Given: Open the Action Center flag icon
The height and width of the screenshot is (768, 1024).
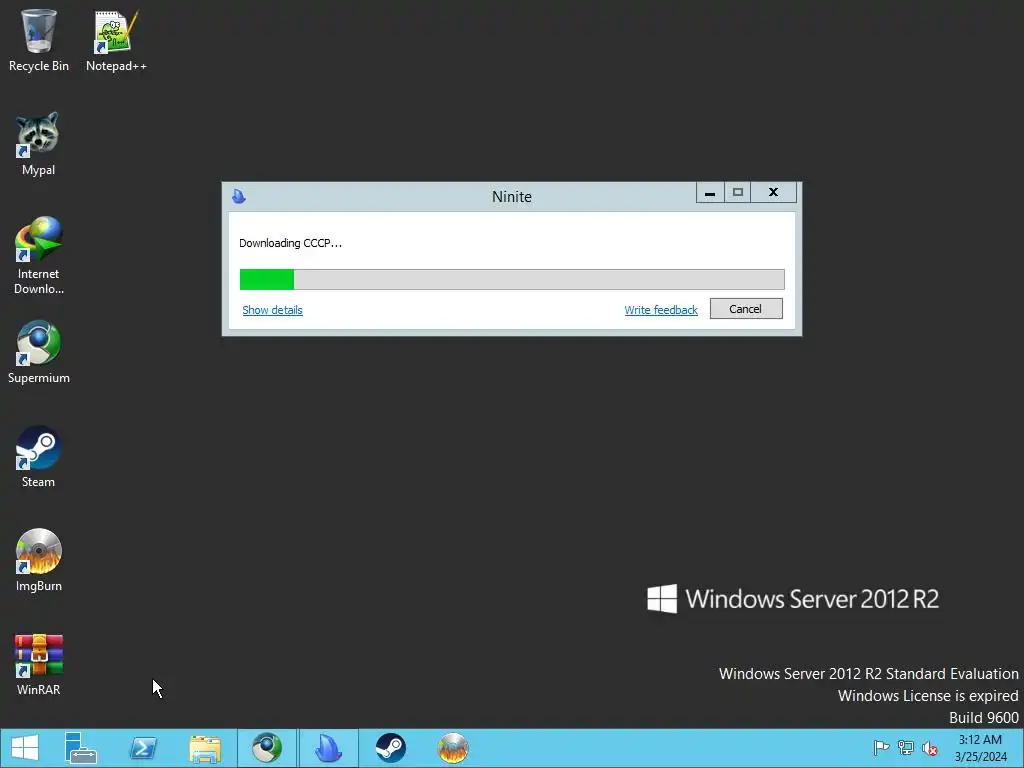Looking at the screenshot, I should pyautogui.click(x=881, y=748).
